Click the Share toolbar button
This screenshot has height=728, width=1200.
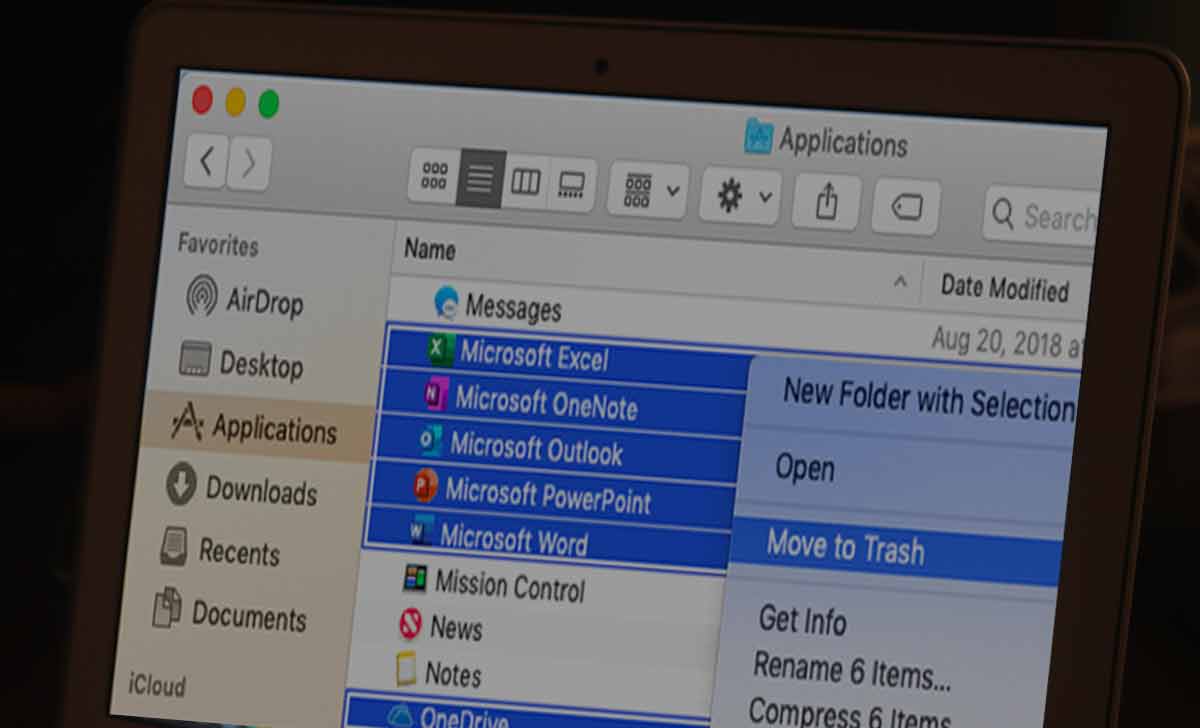[826, 201]
